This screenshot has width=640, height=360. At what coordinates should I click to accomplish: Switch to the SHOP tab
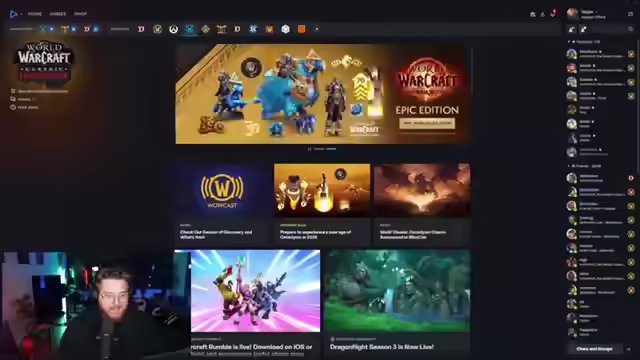(80, 14)
